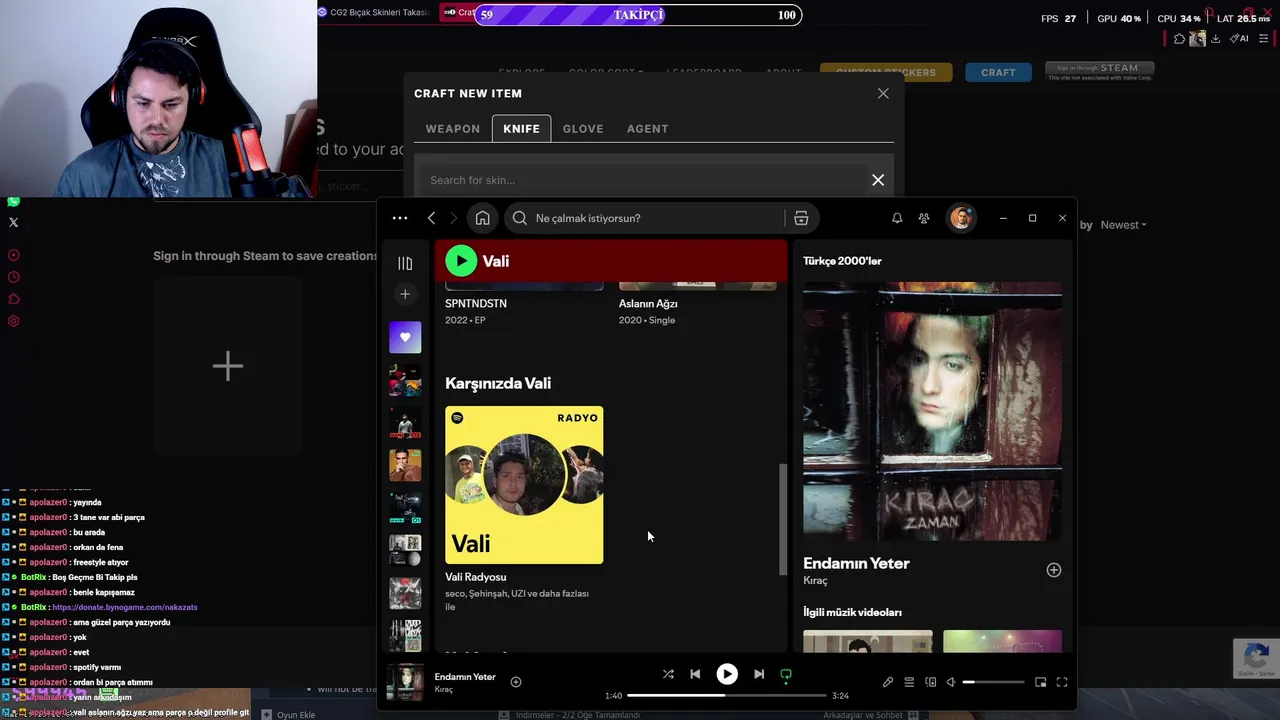The width and height of the screenshot is (1280, 720).
Task: Open the Aslanın Ağzı release title
Action: [648, 303]
